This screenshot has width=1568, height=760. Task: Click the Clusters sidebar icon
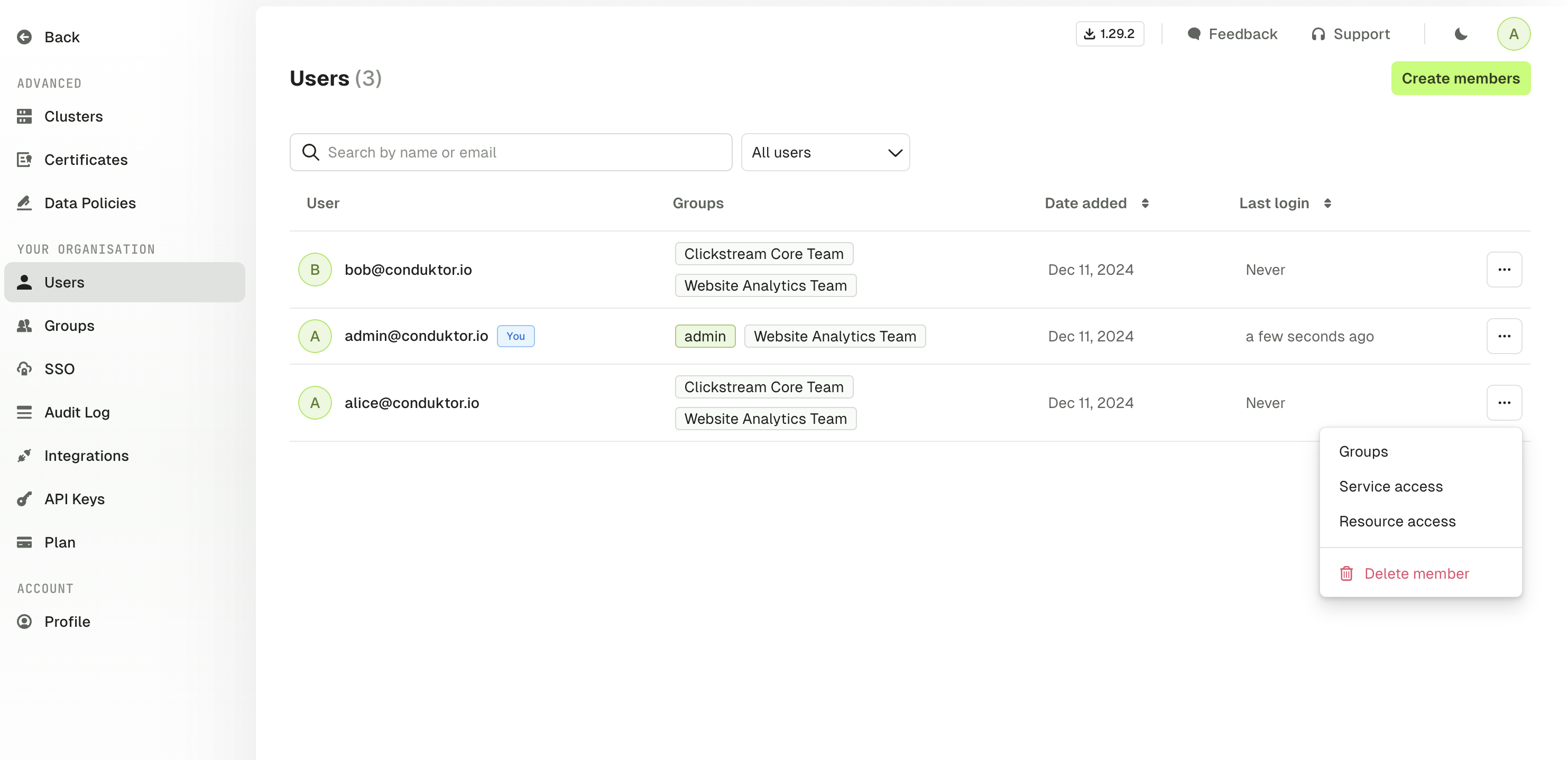25,116
